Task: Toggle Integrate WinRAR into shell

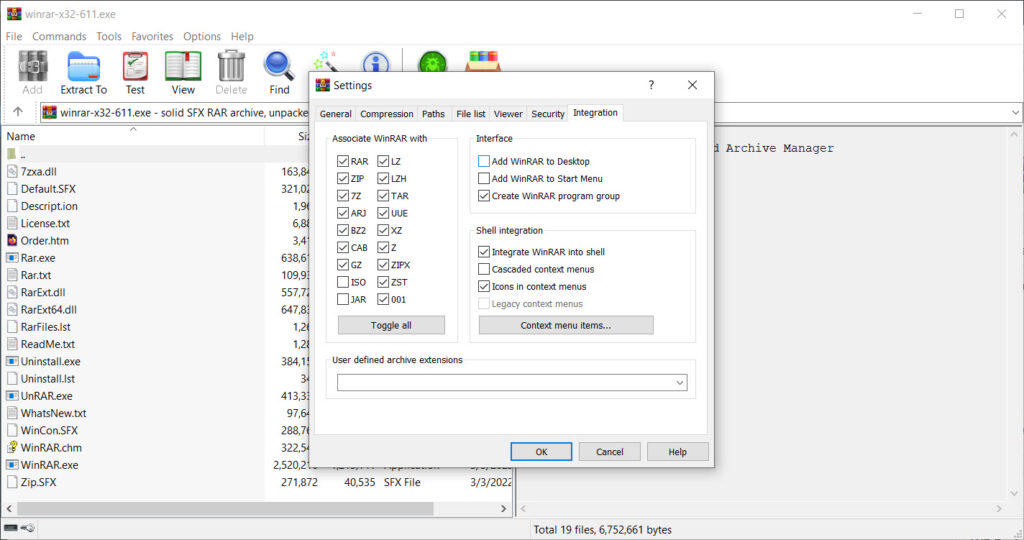Action: (484, 251)
